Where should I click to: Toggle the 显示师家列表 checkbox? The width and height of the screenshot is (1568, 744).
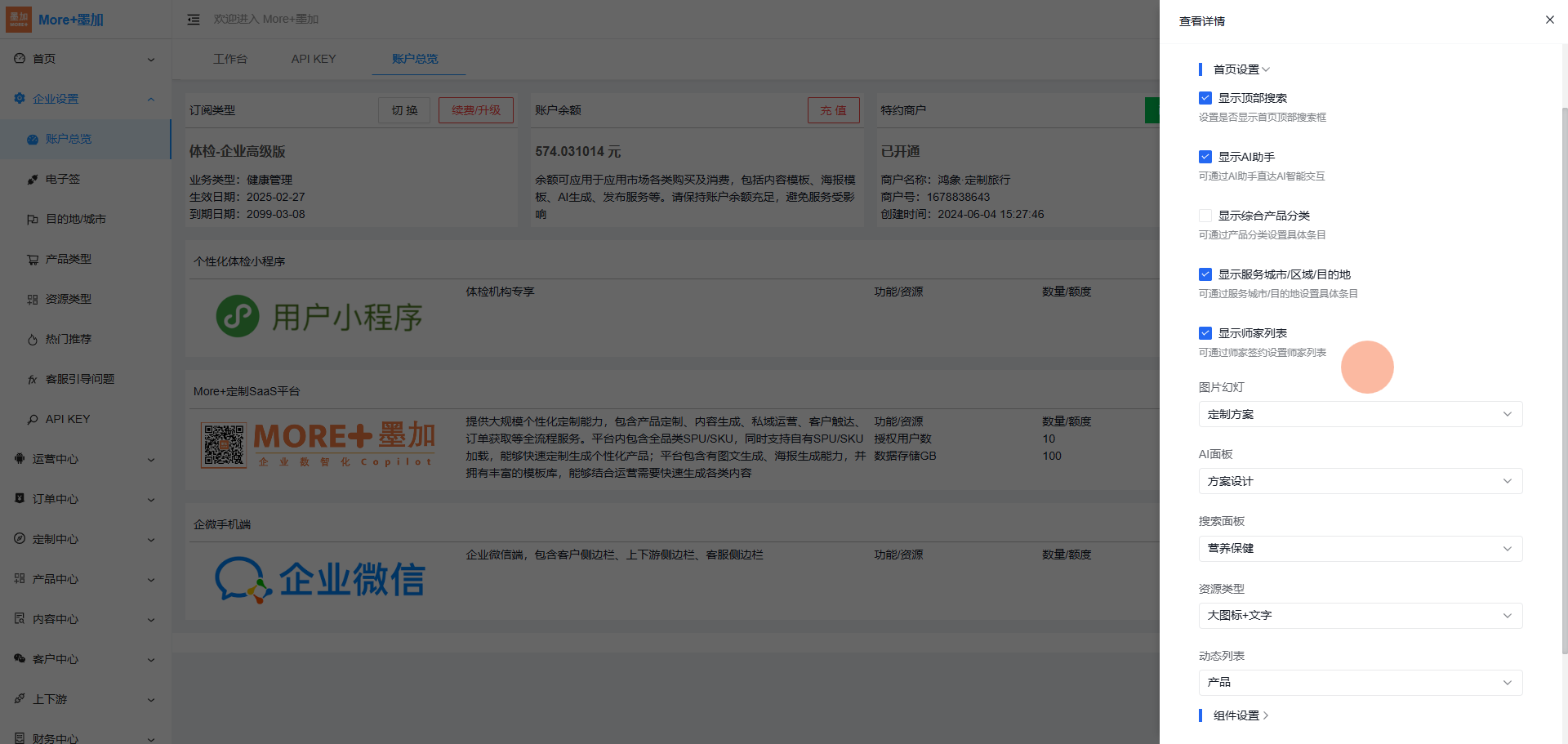1205,333
